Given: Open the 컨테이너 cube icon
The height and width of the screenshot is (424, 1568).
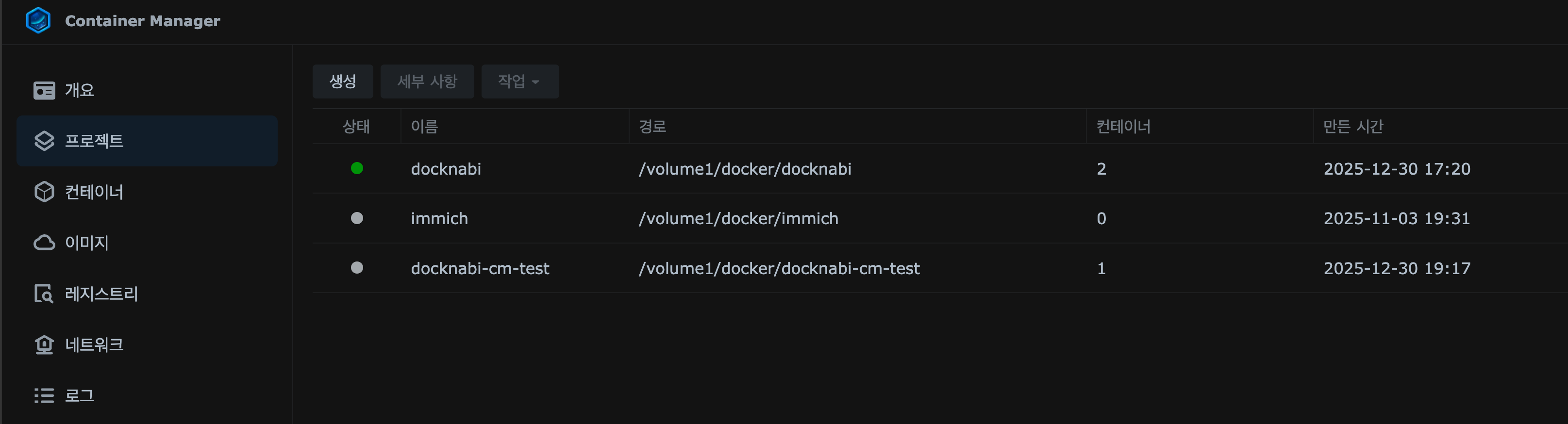Looking at the screenshot, I should pyautogui.click(x=44, y=192).
